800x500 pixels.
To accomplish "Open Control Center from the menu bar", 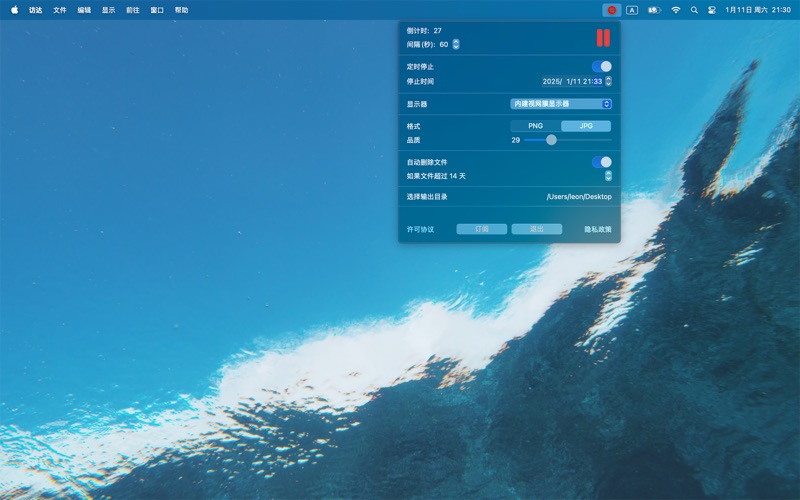I will point(712,10).
